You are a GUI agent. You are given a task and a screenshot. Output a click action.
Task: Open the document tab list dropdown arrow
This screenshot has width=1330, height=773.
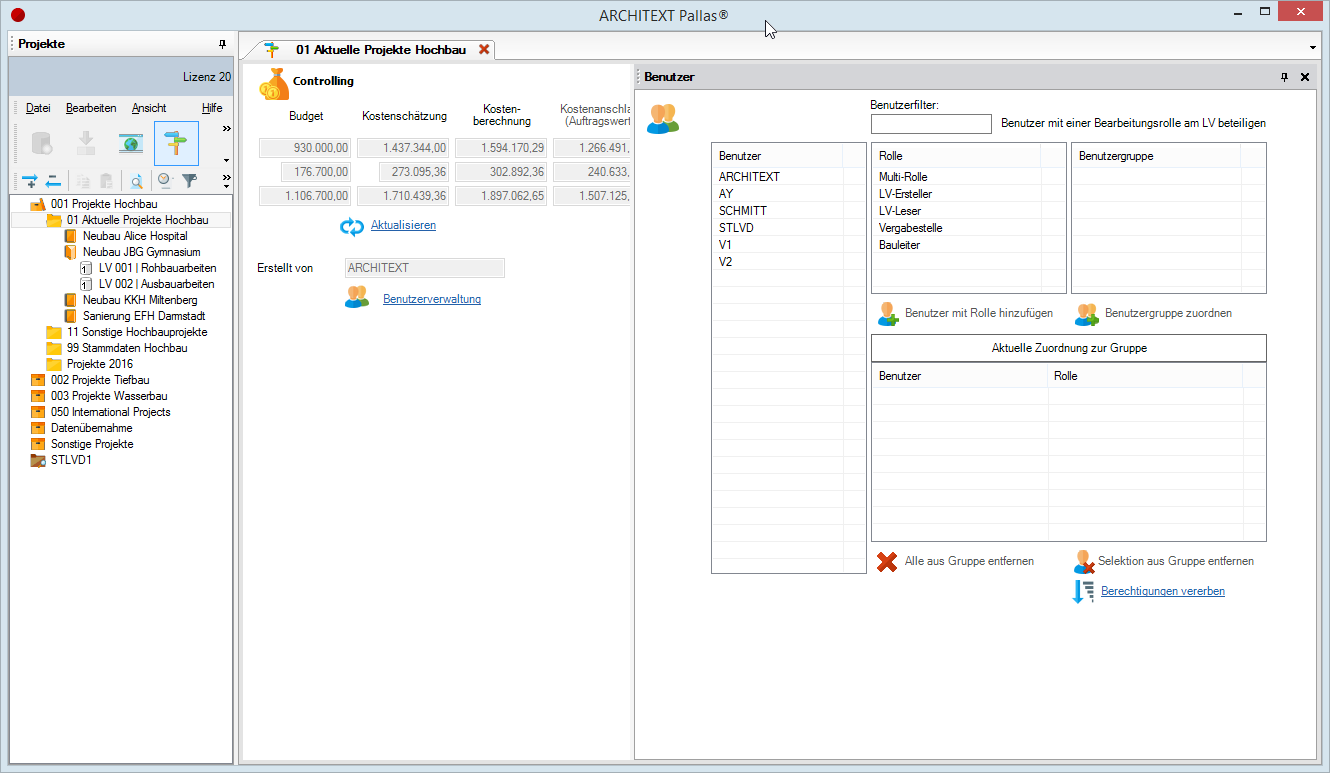(1312, 48)
